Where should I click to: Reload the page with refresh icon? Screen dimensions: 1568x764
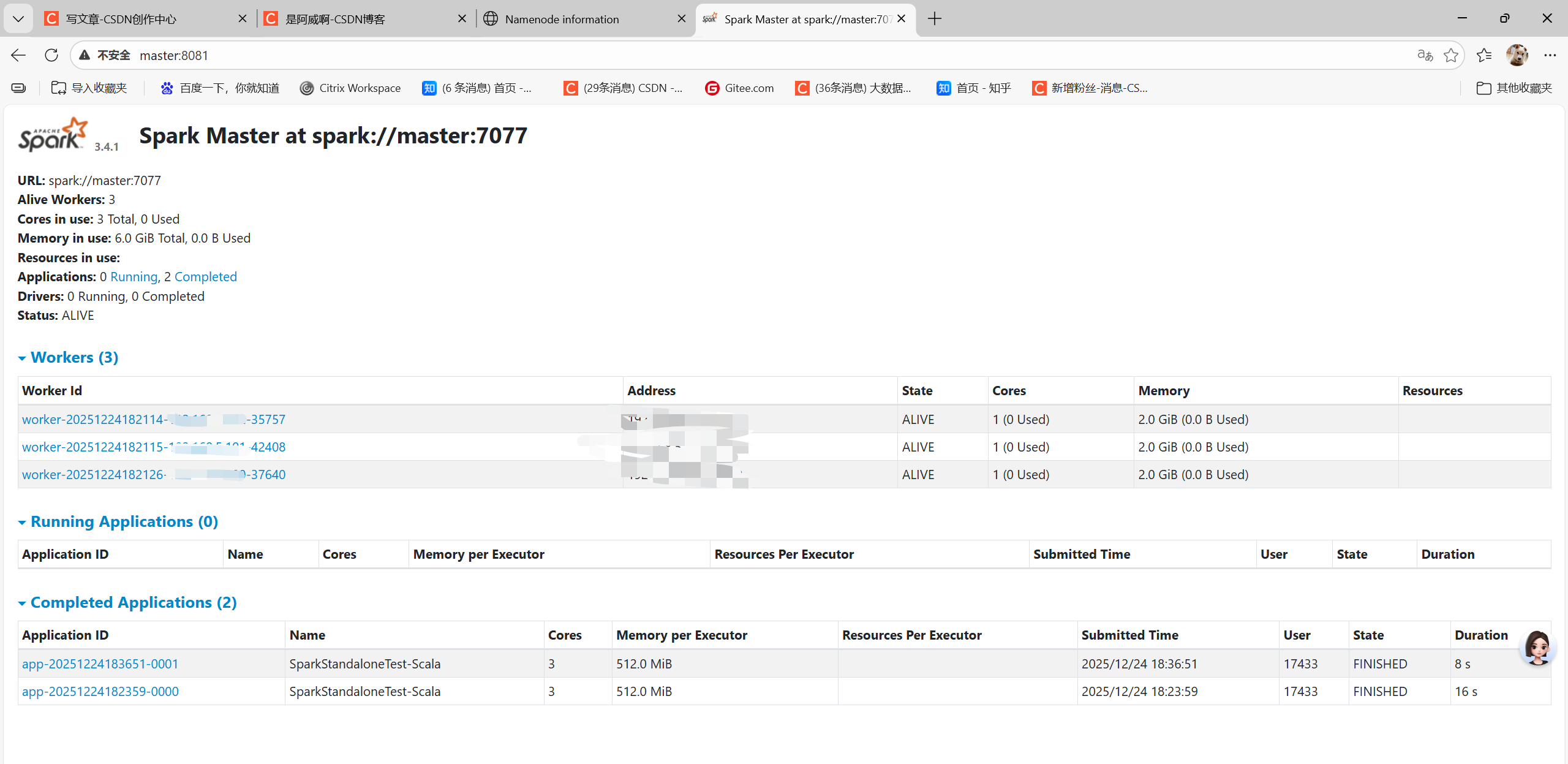tap(51, 55)
